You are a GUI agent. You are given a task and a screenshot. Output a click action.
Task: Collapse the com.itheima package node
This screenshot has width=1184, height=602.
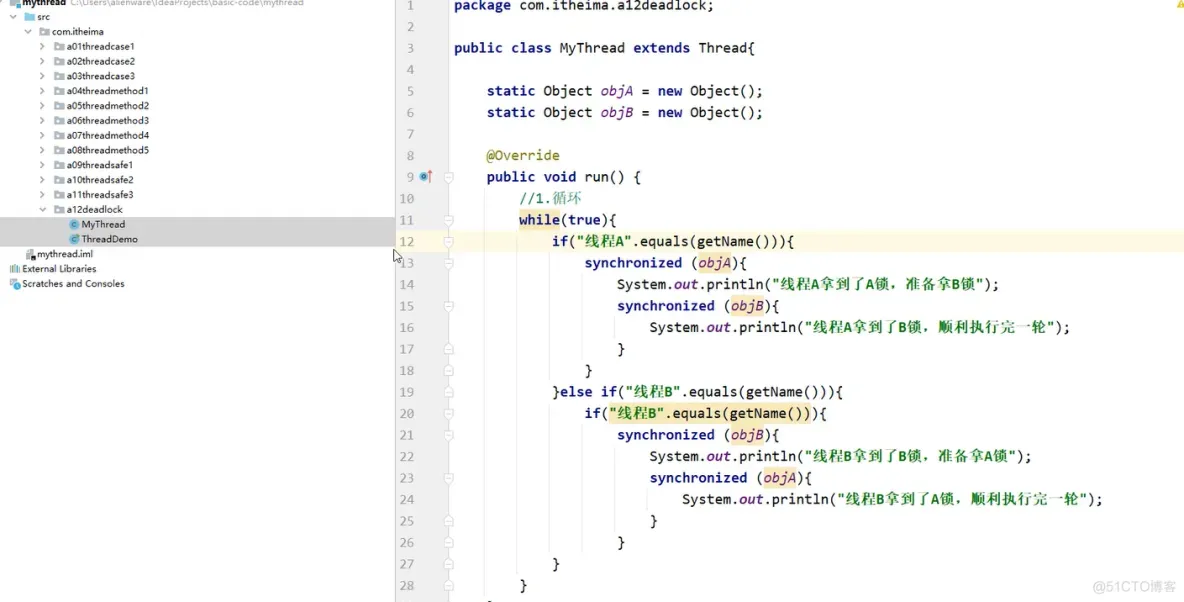[28, 32]
